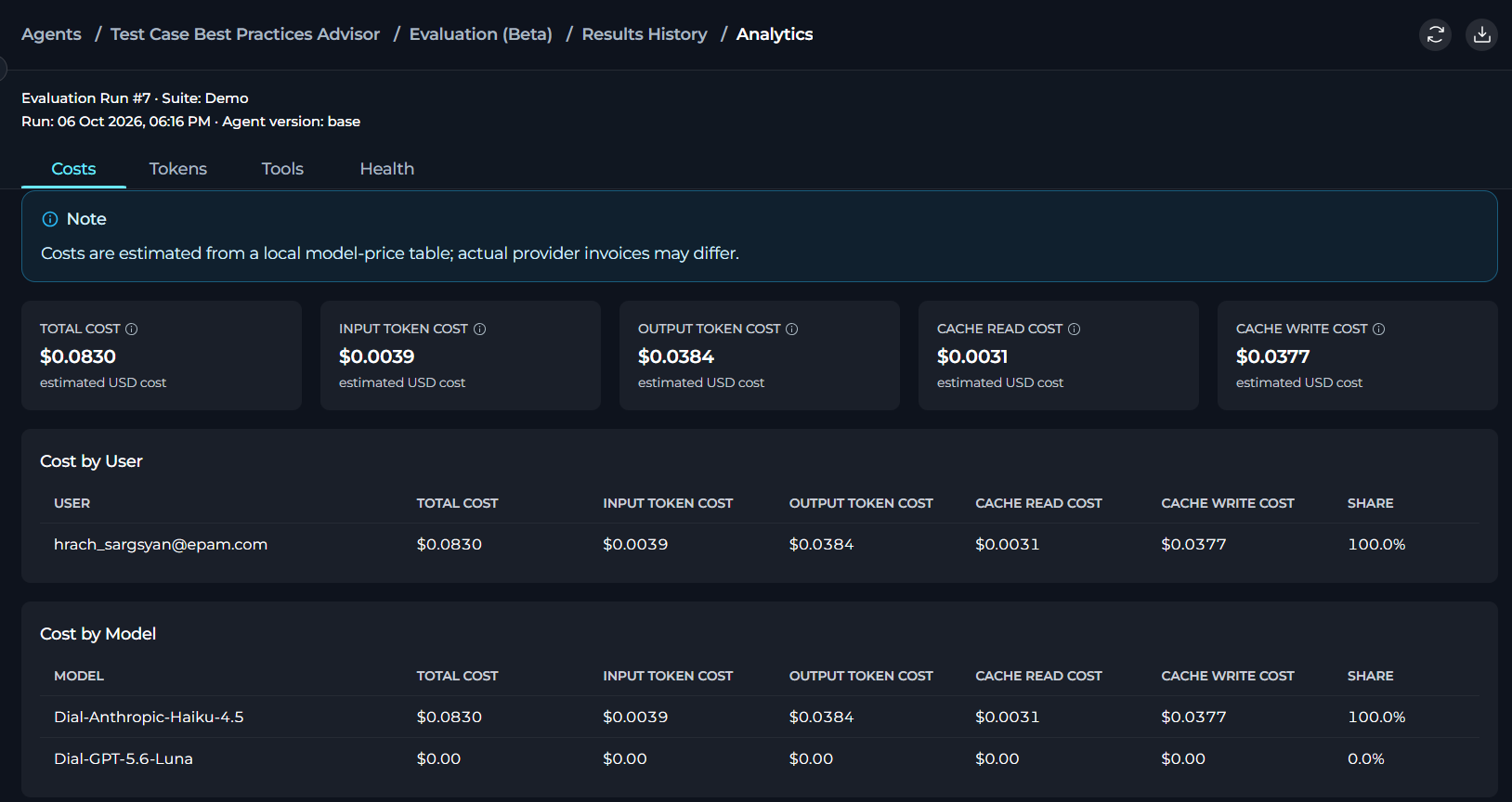Click SHARE header in Cost by Model table

click(1371, 676)
